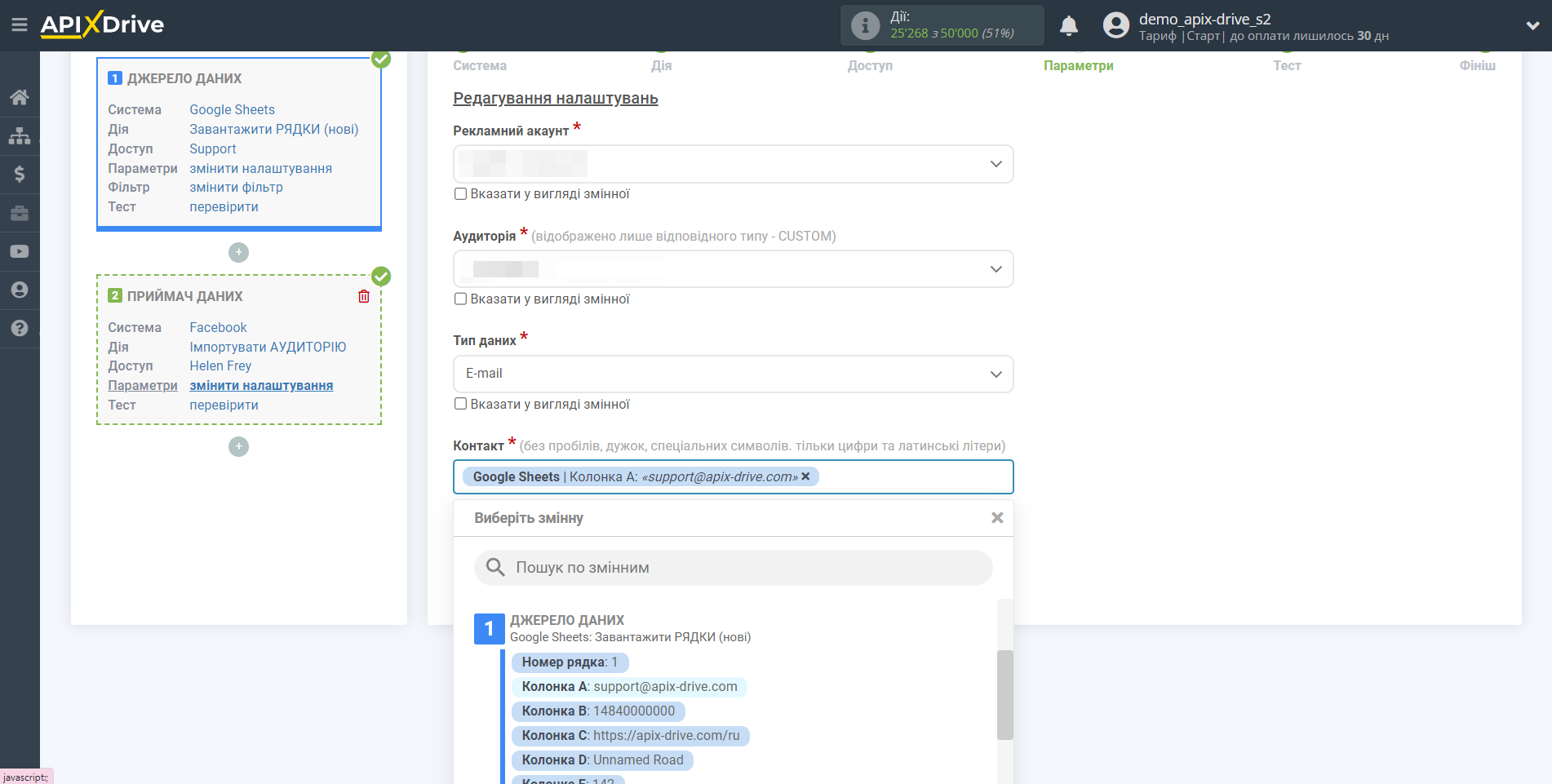Open the Facebook system link

218,327
